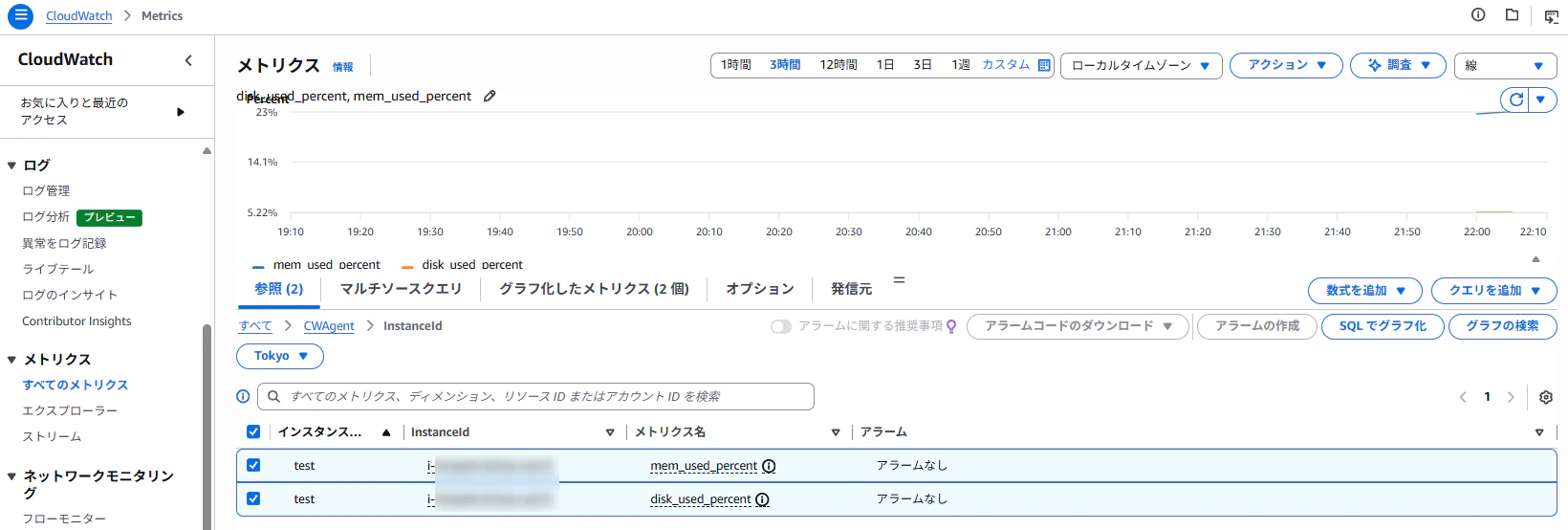Screen dimensions: 1568x530
Task: Collapse ネットワークモニタリング sidebar section
Action: tap(11, 476)
